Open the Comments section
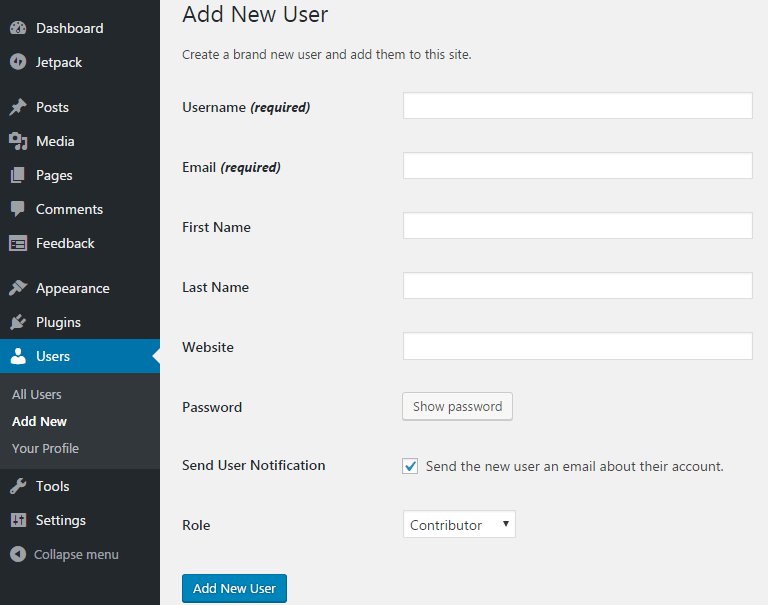Viewport: 768px width, 605px height. (70, 209)
